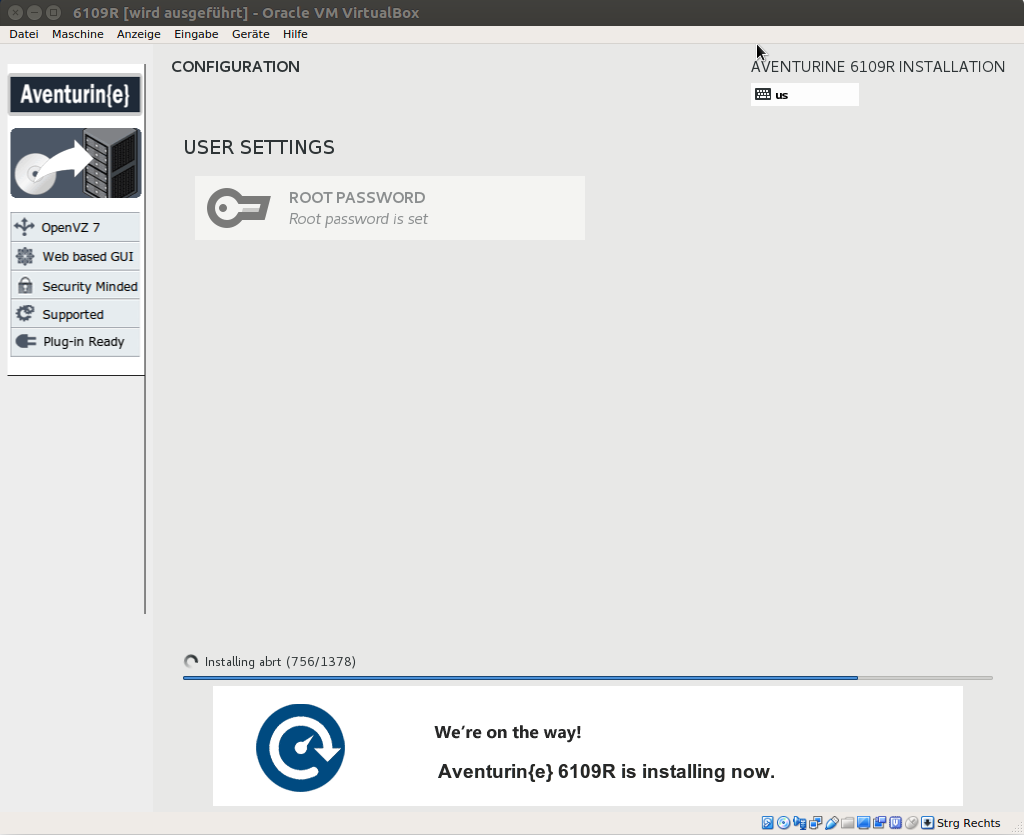Click the Web based GUI gear icon
Viewport: 1024px width, 835px height.
coord(25,256)
